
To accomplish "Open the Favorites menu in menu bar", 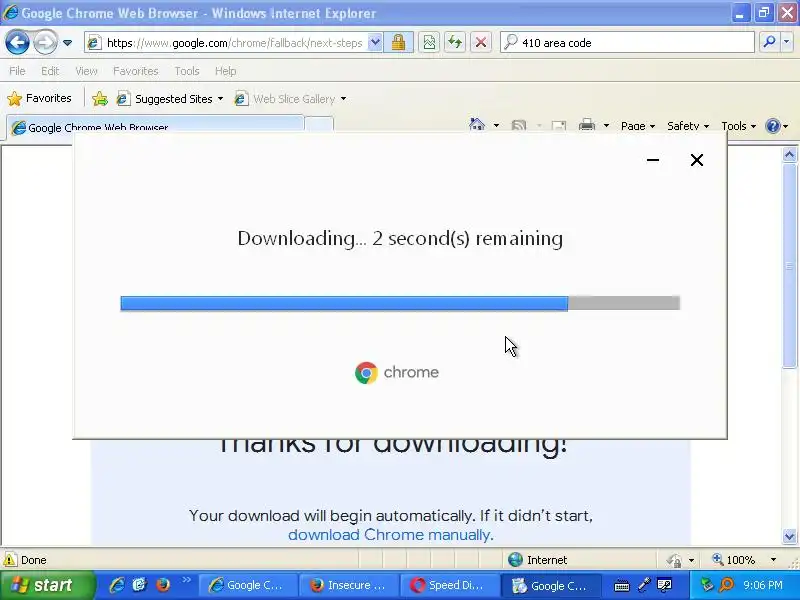I will click(x=136, y=71).
